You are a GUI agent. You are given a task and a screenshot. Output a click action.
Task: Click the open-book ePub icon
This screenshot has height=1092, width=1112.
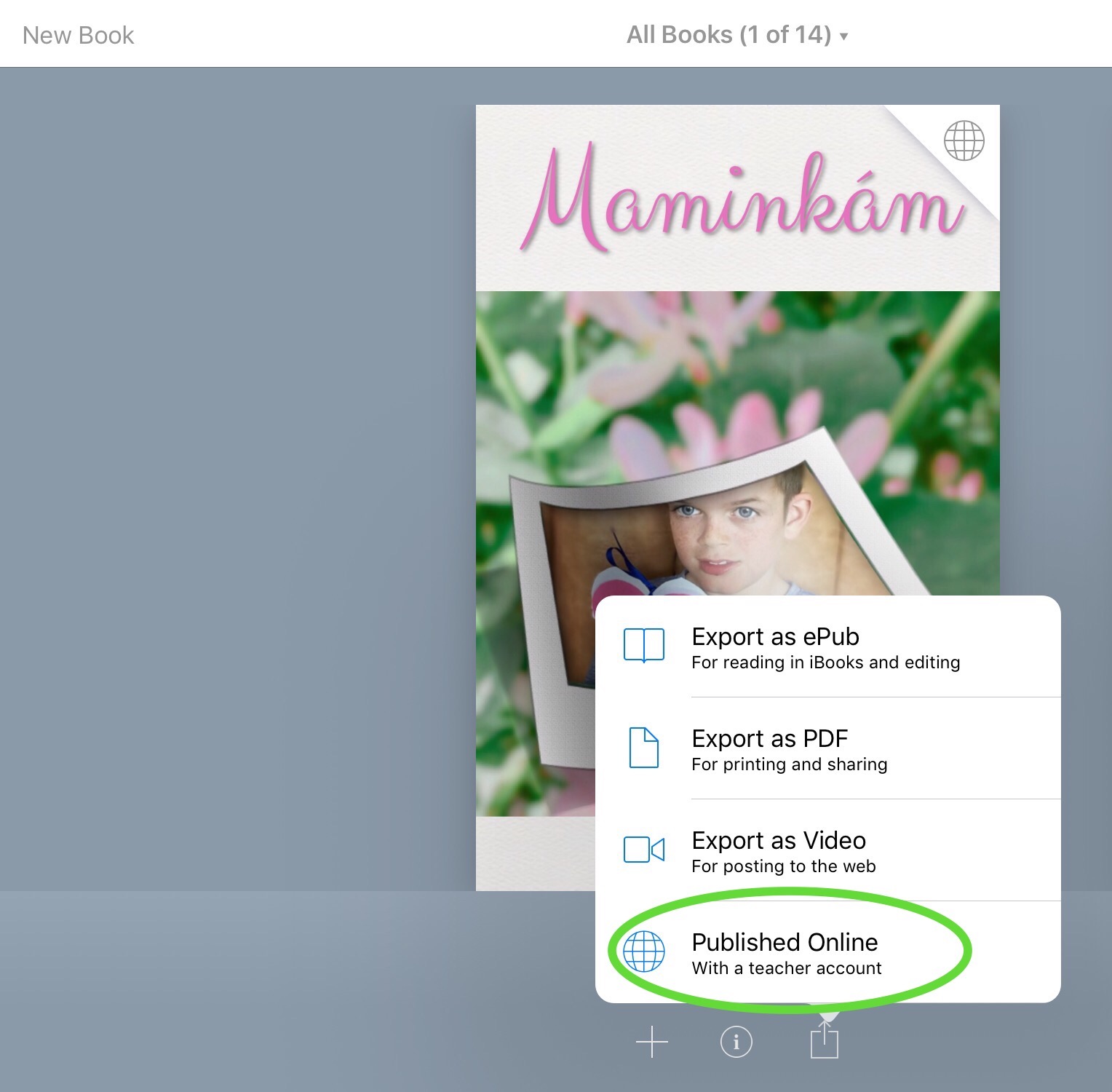click(x=644, y=645)
